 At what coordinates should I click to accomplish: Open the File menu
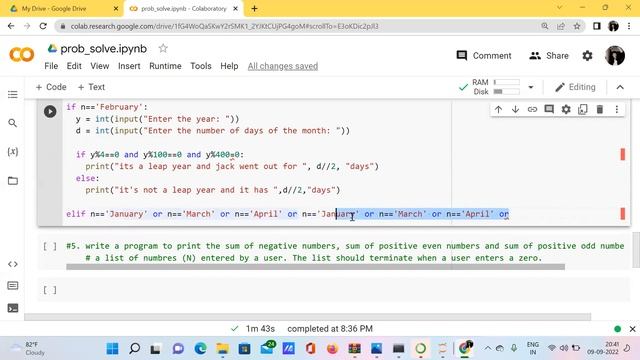(x=51, y=66)
